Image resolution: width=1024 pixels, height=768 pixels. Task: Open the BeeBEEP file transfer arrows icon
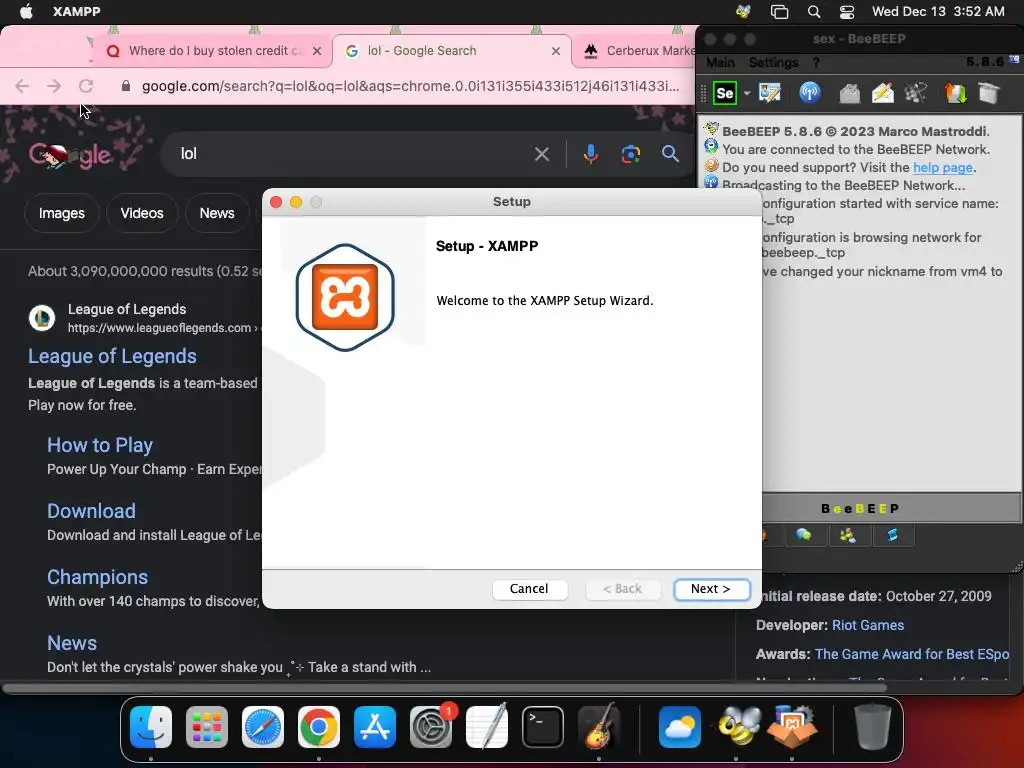tap(955, 93)
